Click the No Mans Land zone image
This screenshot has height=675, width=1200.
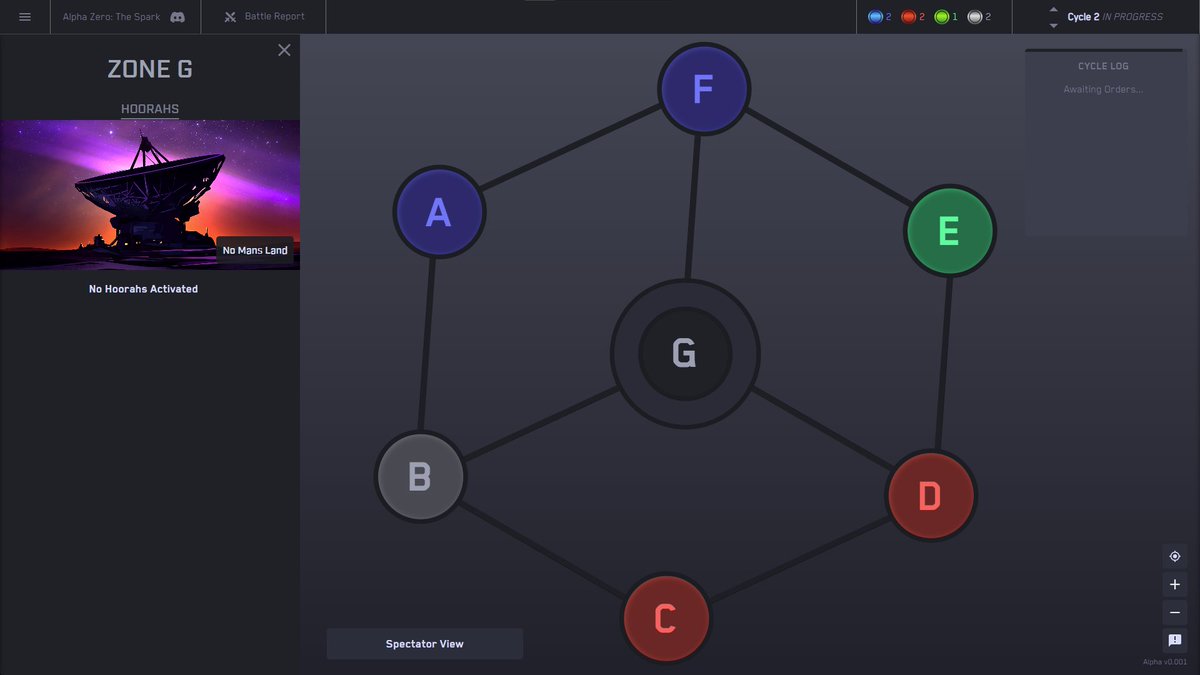(150, 195)
